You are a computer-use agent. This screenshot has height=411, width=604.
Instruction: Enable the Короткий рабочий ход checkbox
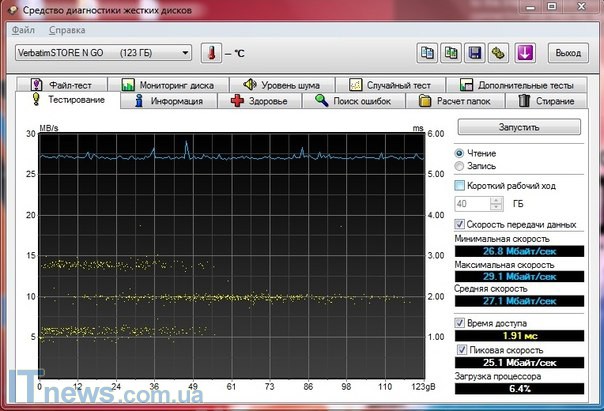pos(460,186)
